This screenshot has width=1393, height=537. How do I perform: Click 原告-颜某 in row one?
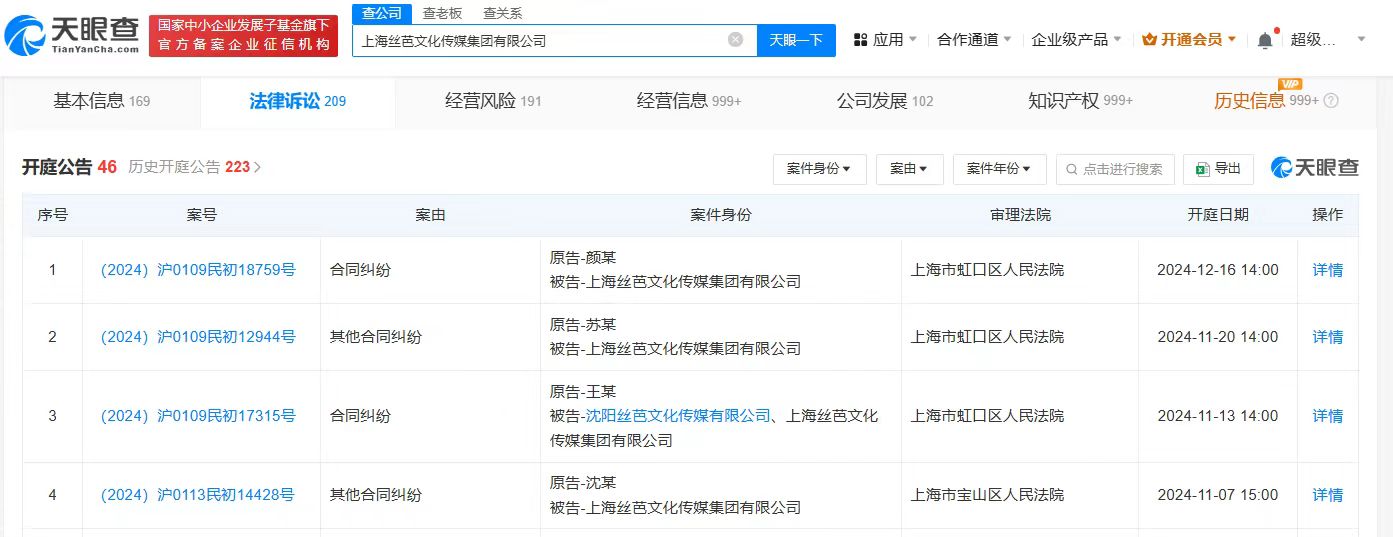click(583, 258)
